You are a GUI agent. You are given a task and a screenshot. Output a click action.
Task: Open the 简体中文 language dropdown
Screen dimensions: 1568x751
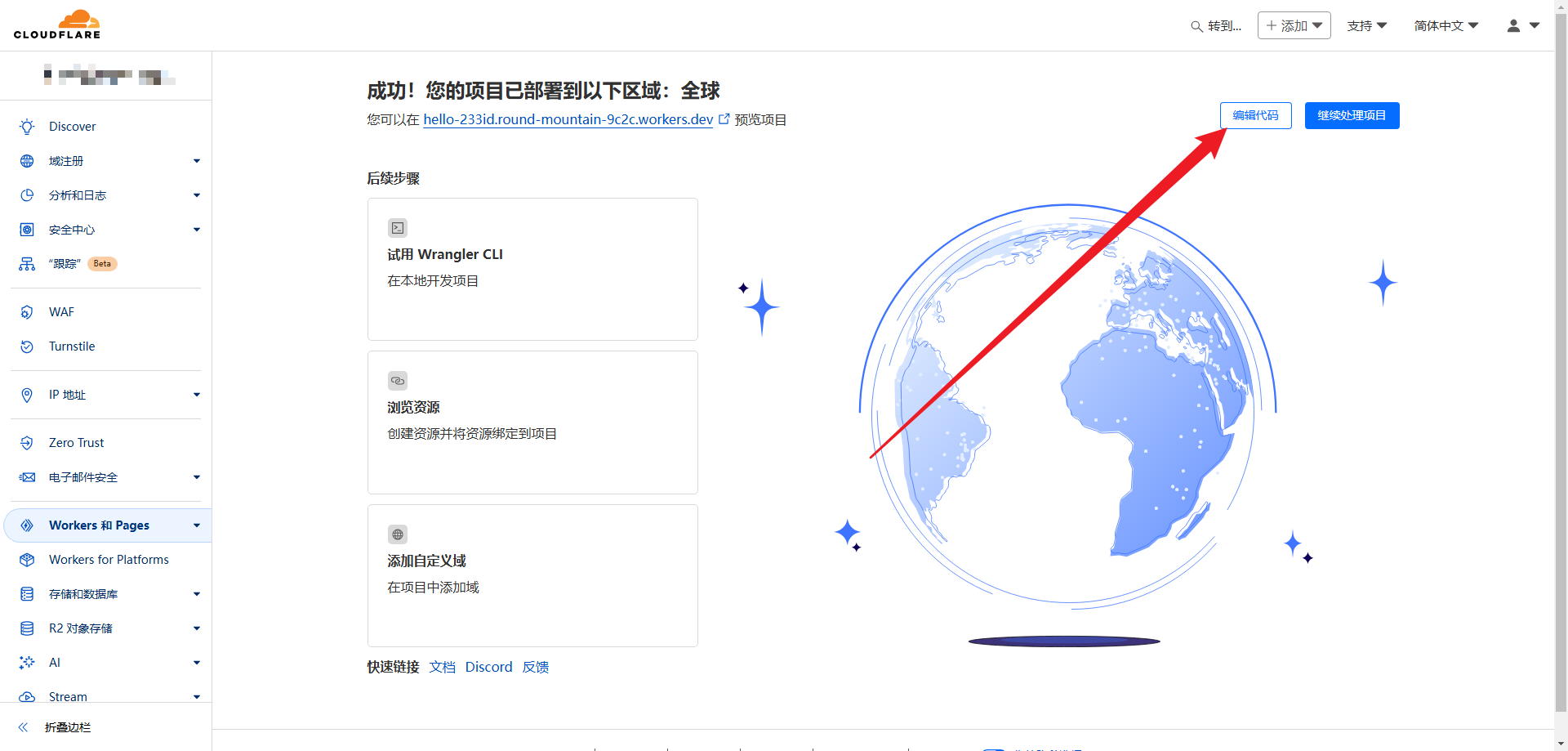coord(1446,26)
